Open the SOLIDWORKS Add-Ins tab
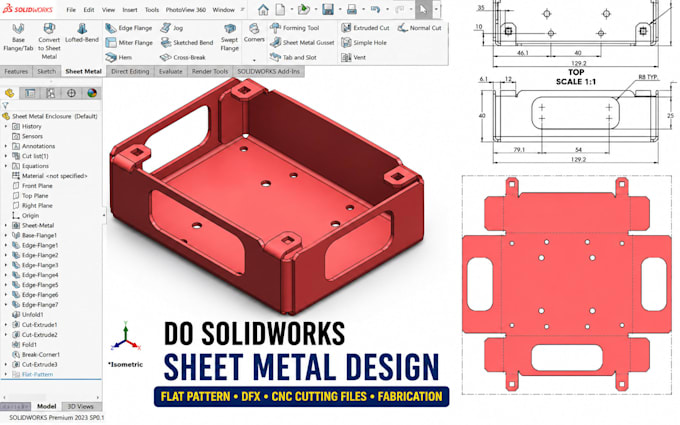 [268, 71]
